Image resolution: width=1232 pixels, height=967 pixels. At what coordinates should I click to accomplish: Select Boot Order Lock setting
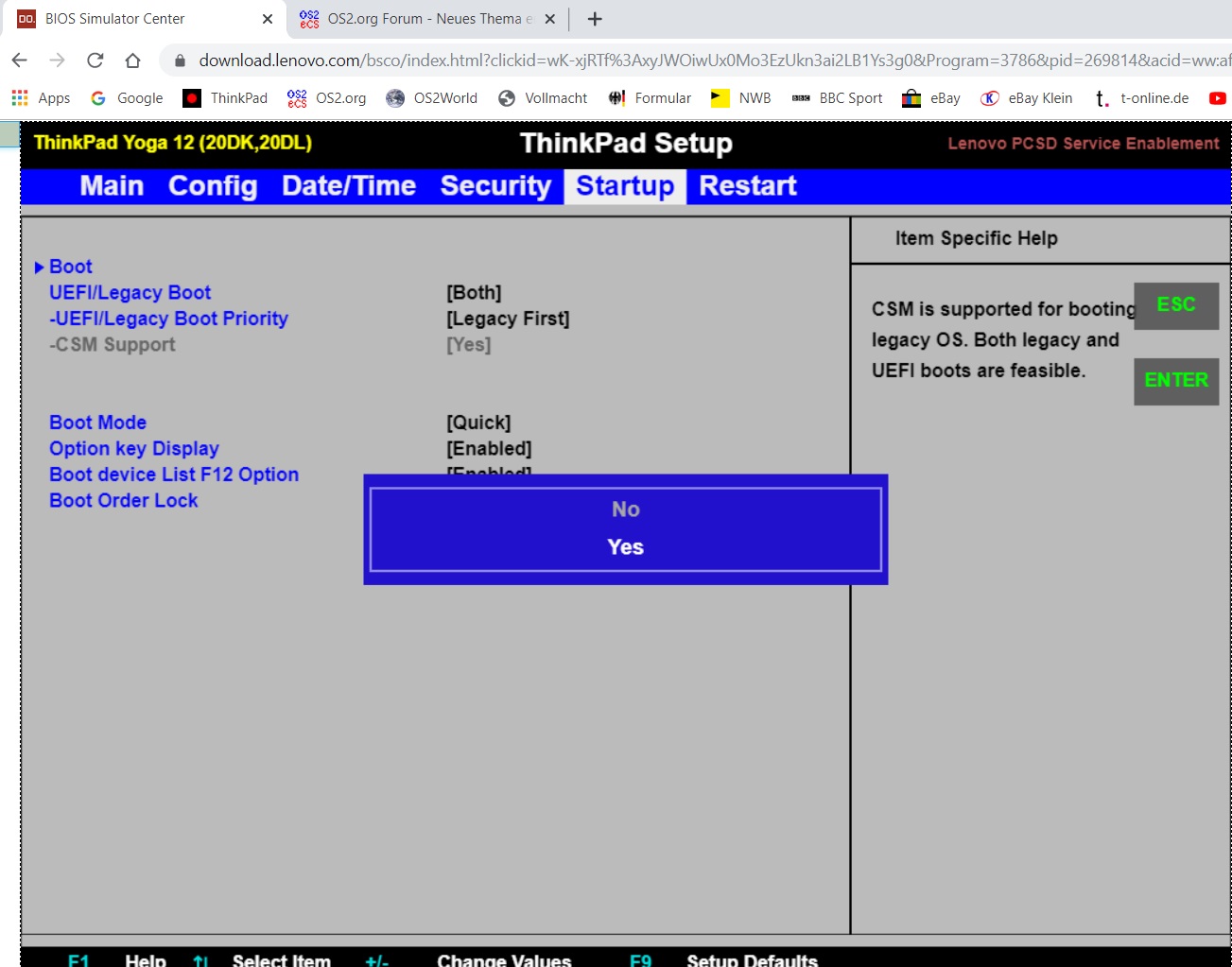tap(124, 500)
